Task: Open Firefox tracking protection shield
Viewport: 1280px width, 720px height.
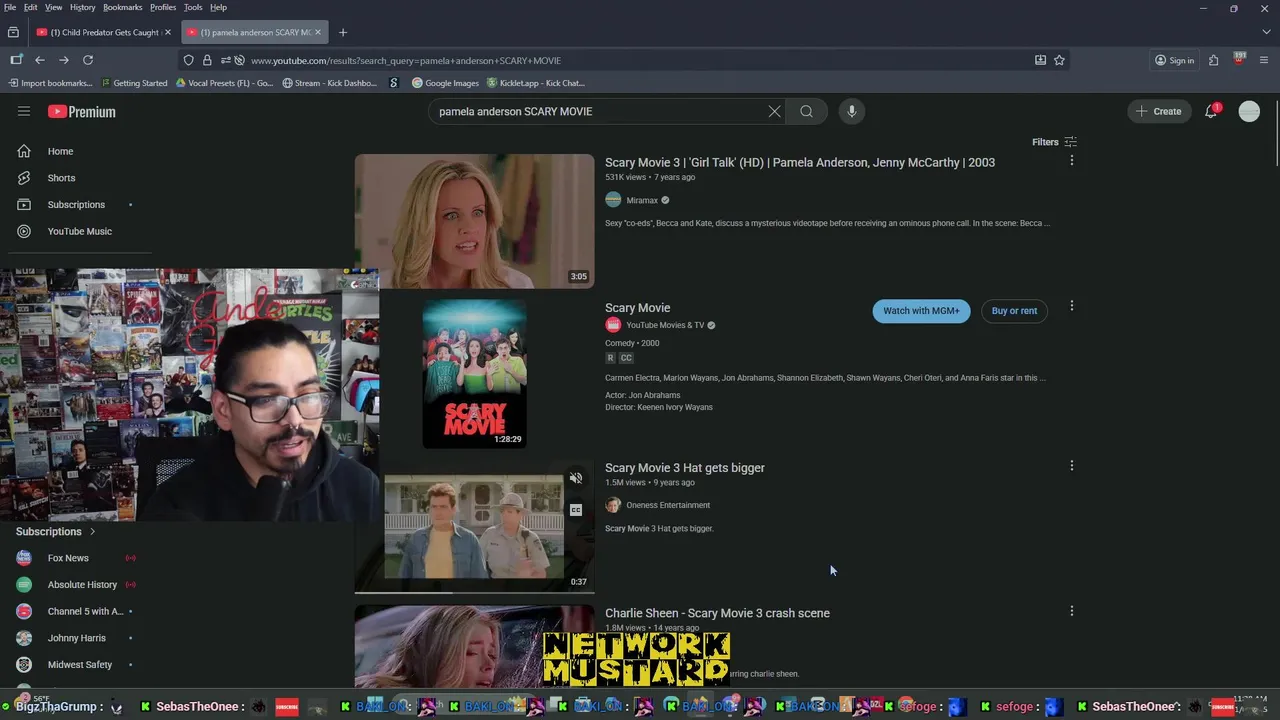Action: click(x=188, y=60)
